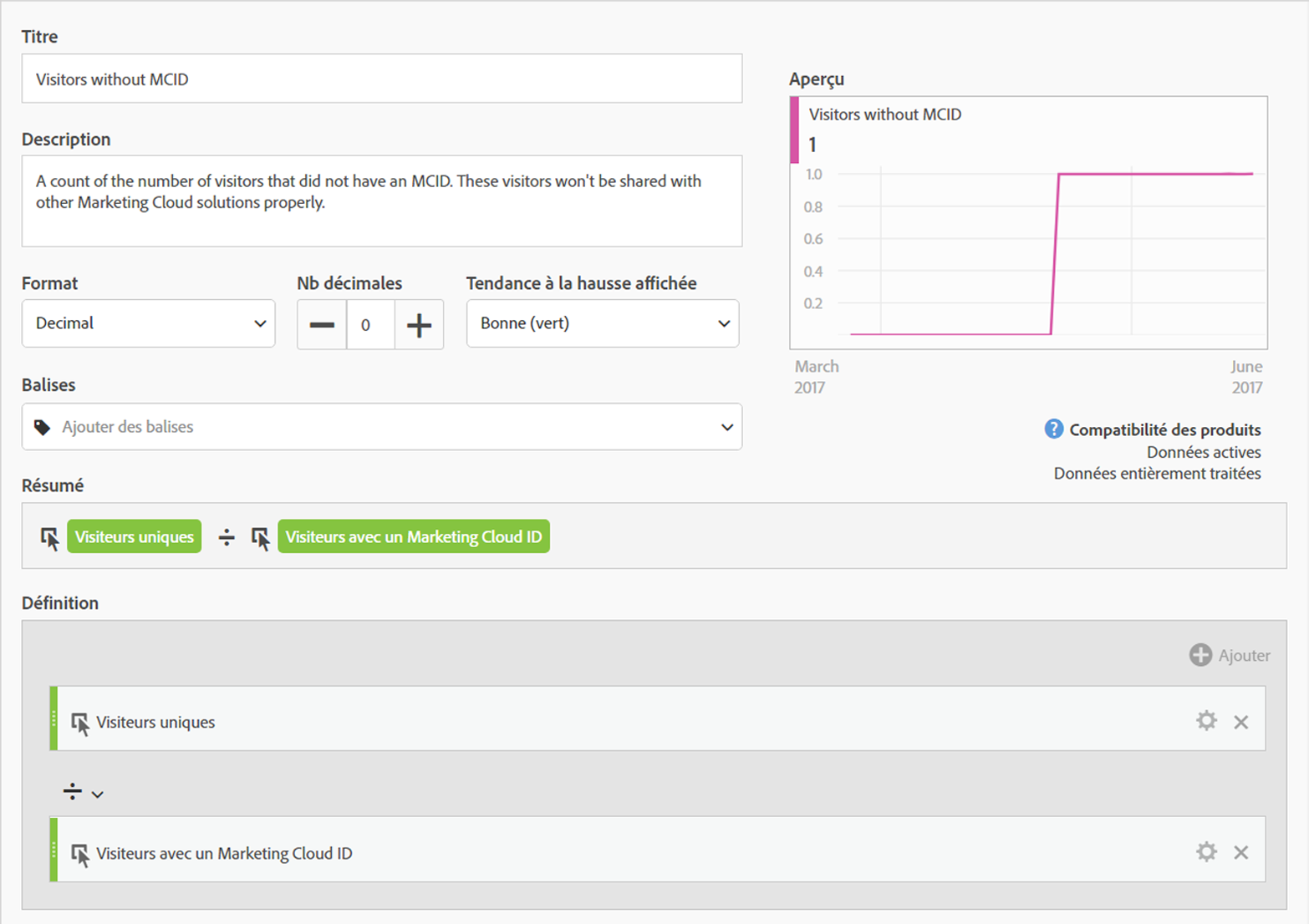
Task: Click the Nb décimales number field
Action: [369, 324]
